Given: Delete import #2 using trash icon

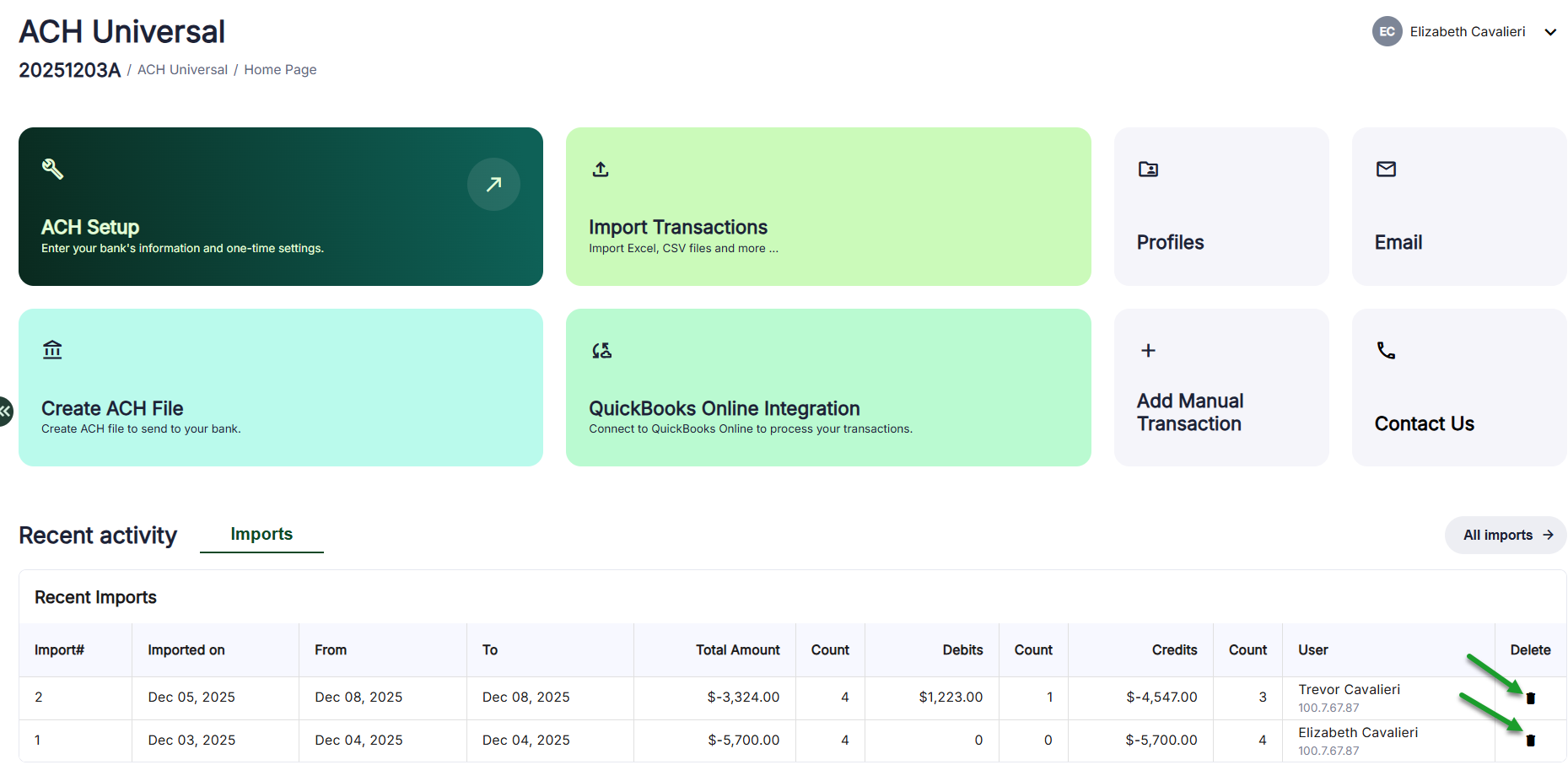Looking at the screenshot, I should click(1530, 698).
